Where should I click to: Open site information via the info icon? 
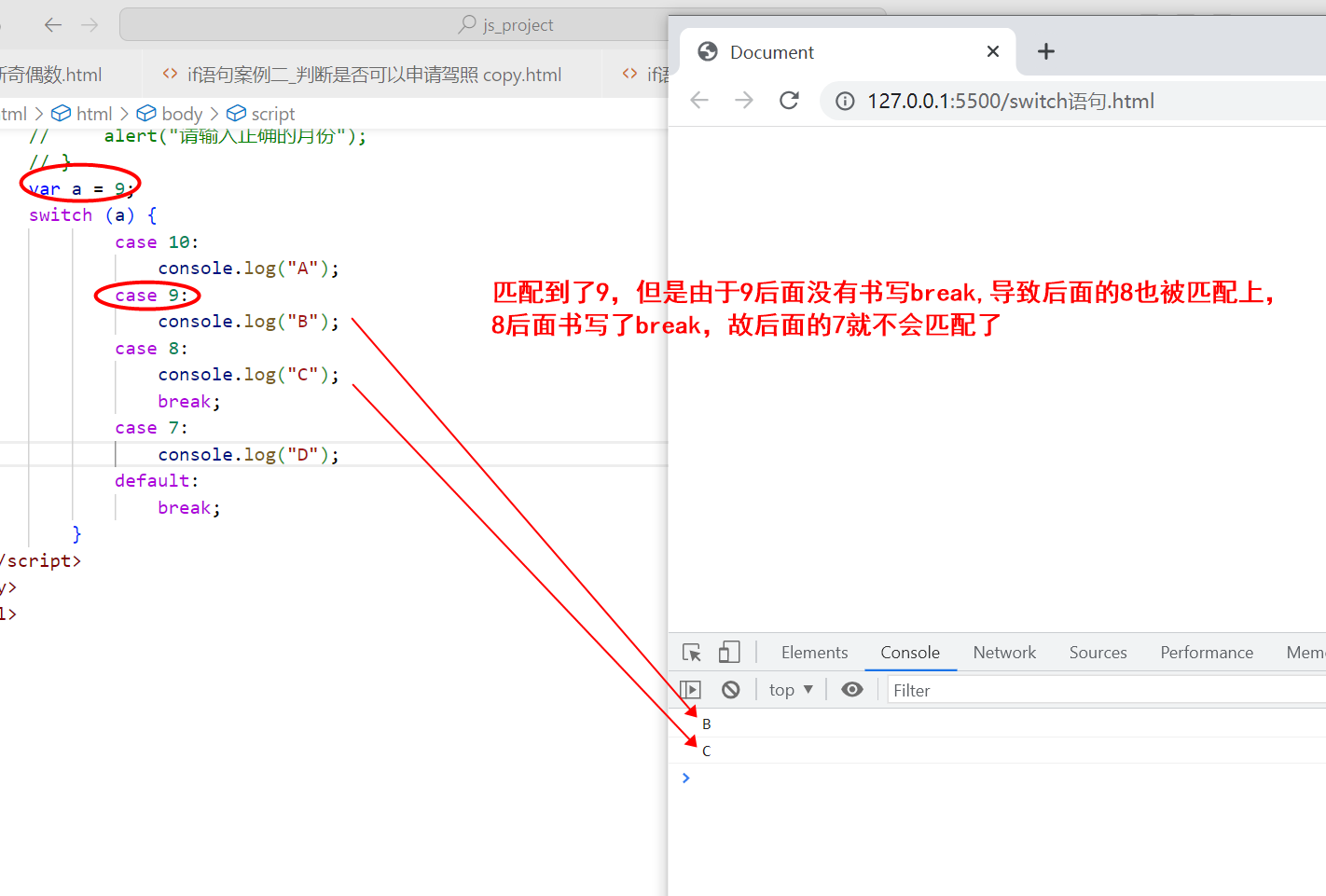point(844,101)
